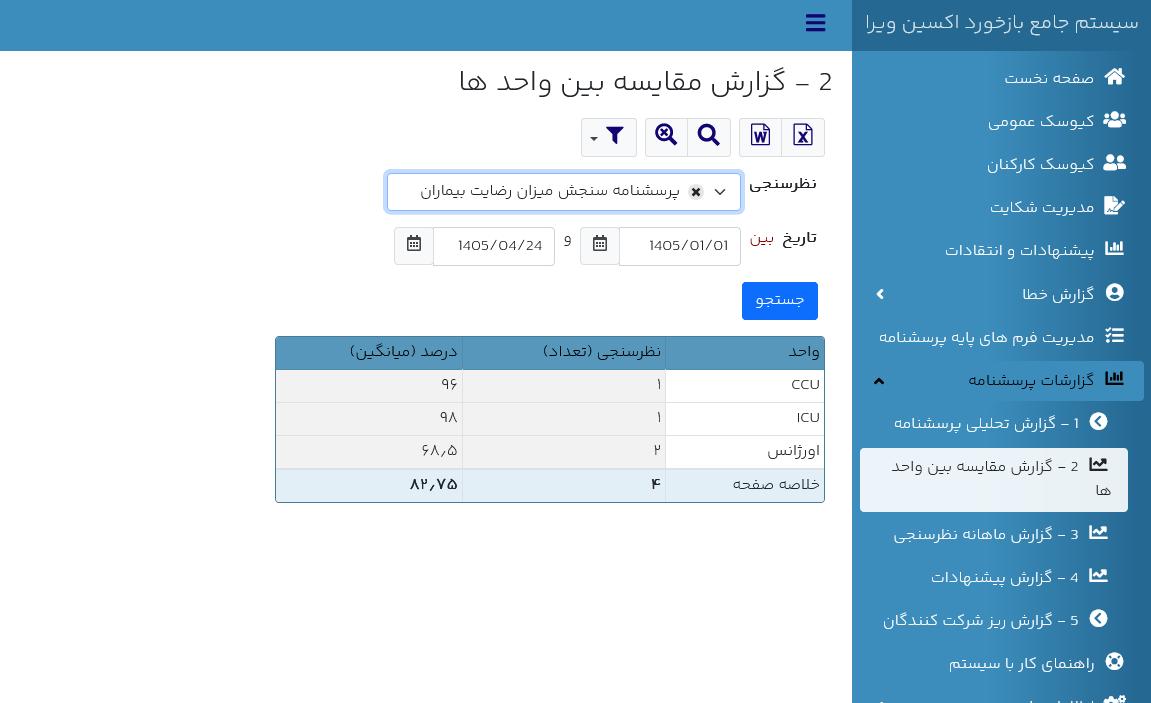Click the magnifier search toolbar icon
The width and height of the screenshot is (1151, 703).
pyautogui.click(x=708, y=136)
